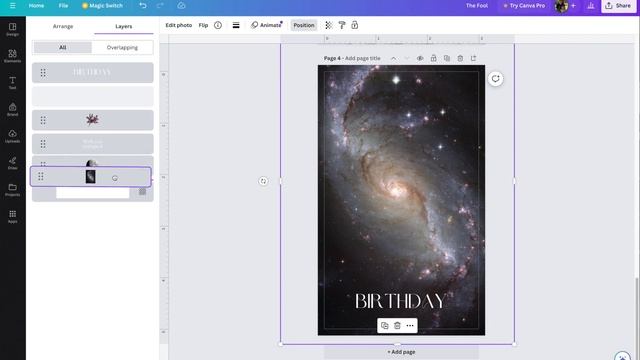Edit the Page 4 title field
Viewport: 640px width, 360px height.
[x=362, y=58]
